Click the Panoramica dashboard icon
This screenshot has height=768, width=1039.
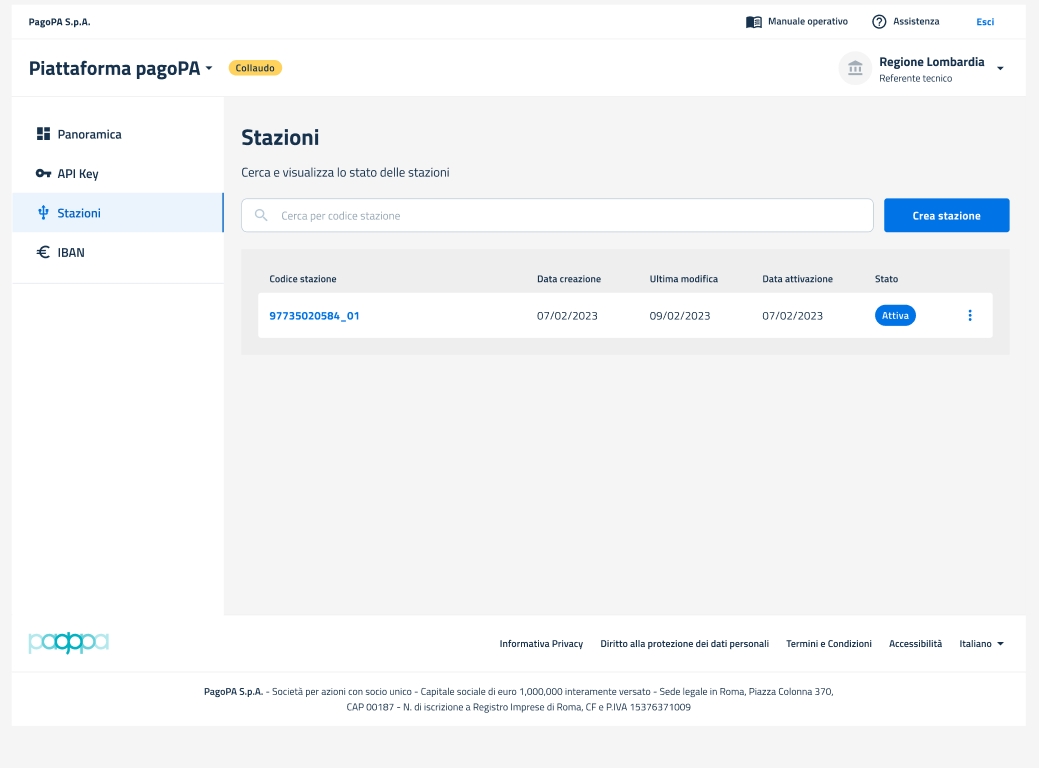click(43, 134)
